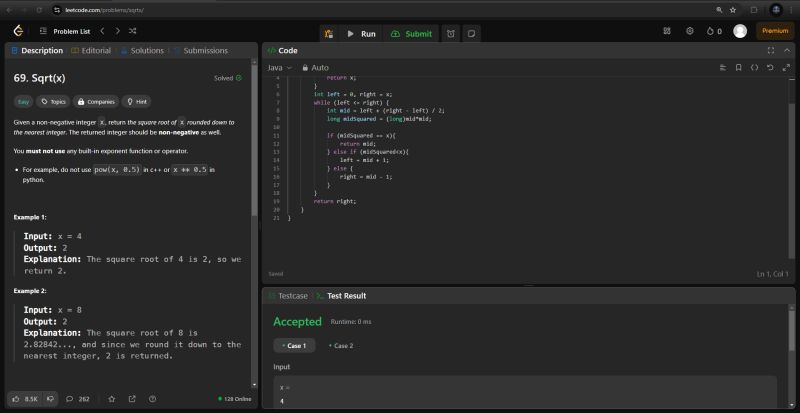Go to the previous problem arrow
Image resolution: width=800 pixels, height=413 pixels.
tap(102, 31)
